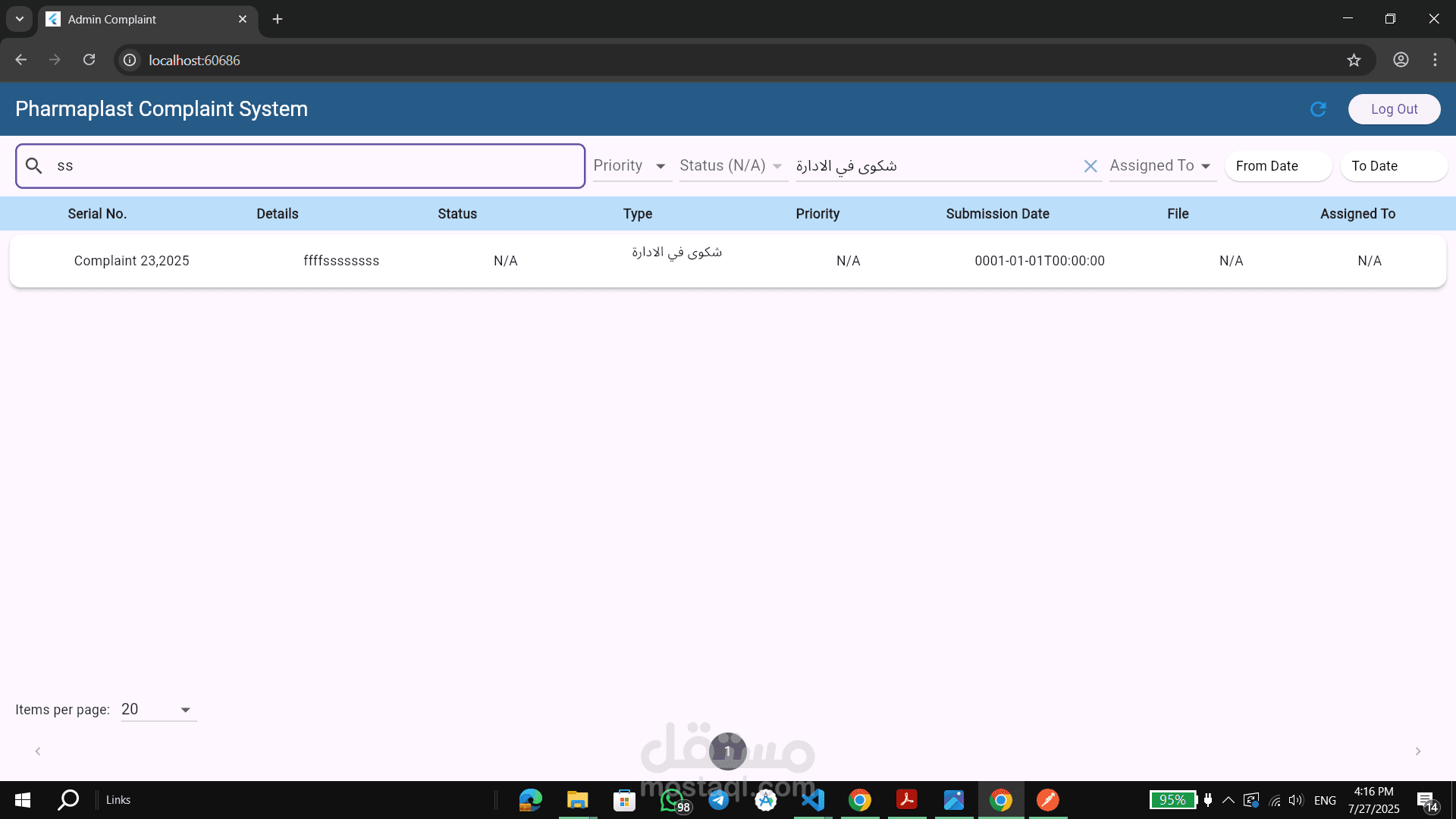This screenshot has width=1456, height=819.
Task: Click the search magnifier icon in the search field
Action: tap(34, 165)
